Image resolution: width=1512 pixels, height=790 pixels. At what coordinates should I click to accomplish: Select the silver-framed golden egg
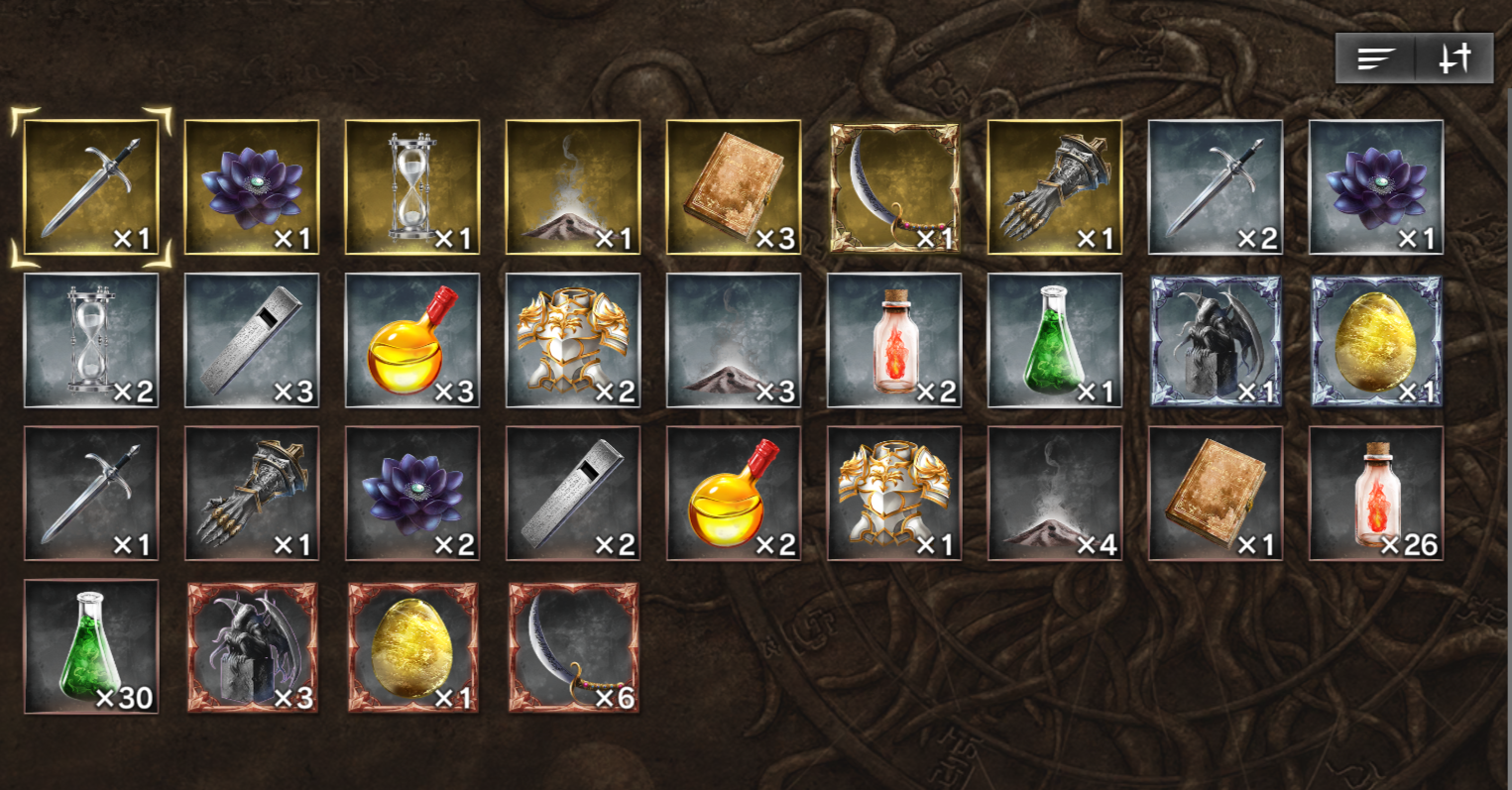pyautogui.click(x=1376, y=340)
